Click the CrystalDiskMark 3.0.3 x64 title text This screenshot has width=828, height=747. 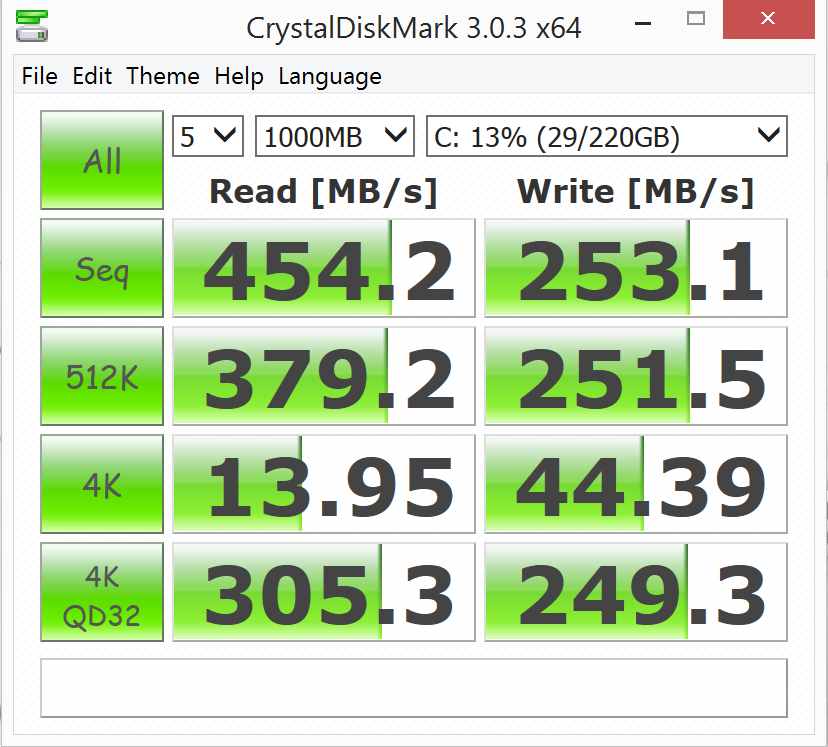413,28
